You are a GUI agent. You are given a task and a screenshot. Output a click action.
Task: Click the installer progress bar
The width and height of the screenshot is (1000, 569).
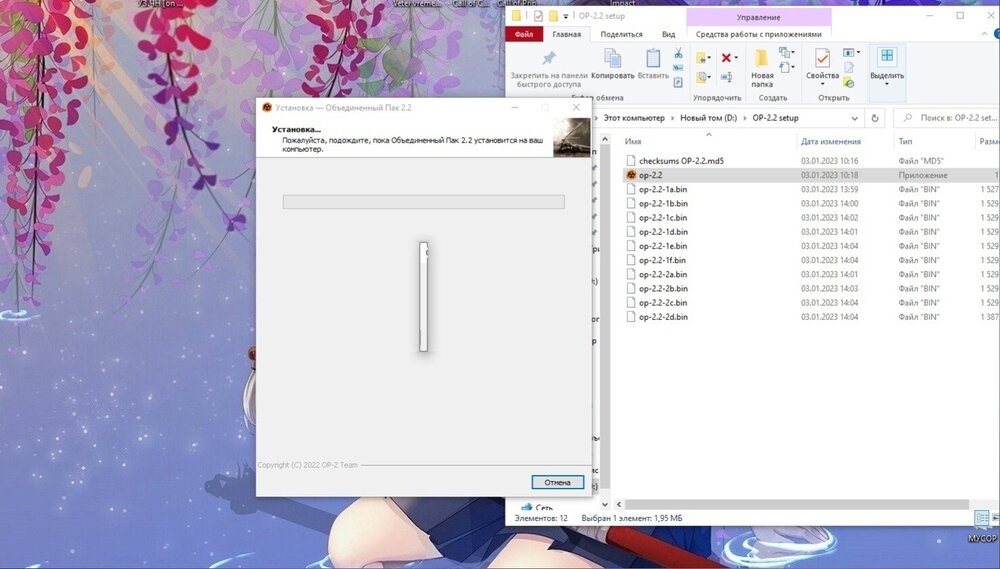423,202
